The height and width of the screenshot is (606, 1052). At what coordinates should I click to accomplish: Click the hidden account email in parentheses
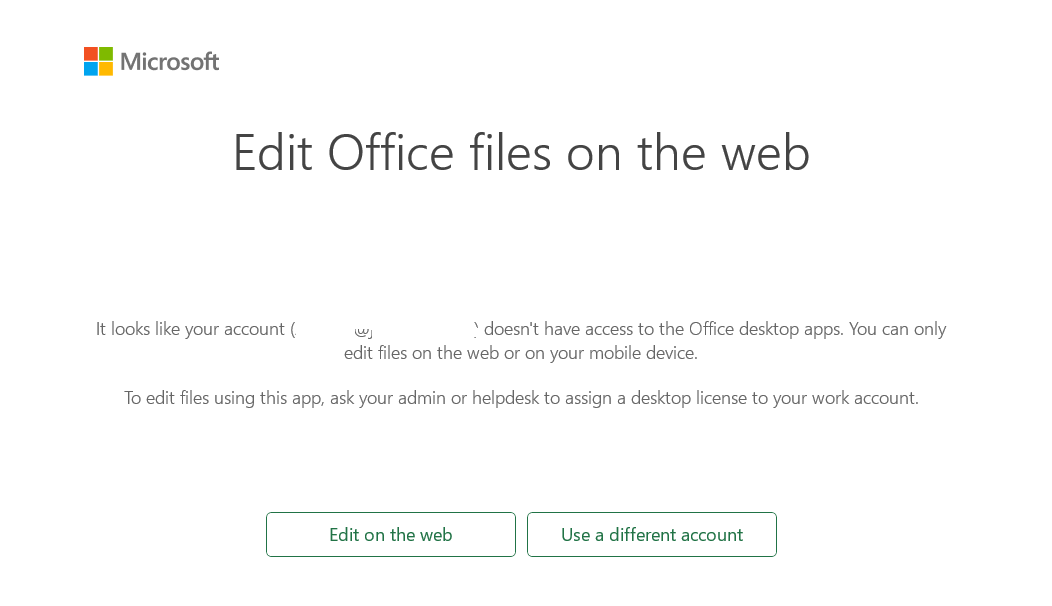pyautogui.click(x=385, y=329)
